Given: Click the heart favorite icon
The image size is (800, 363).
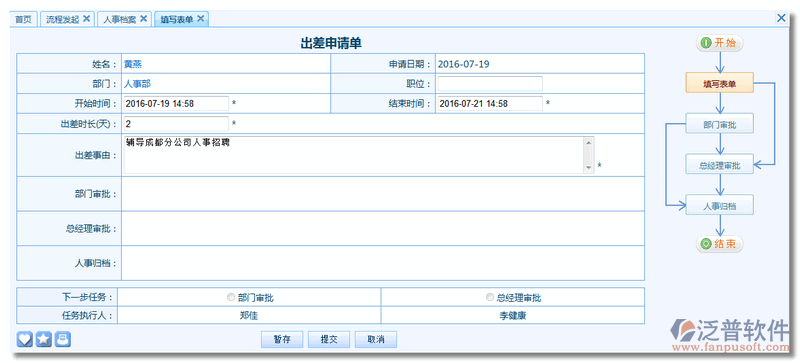Looking at the screenshot, I should pos(25,339).
